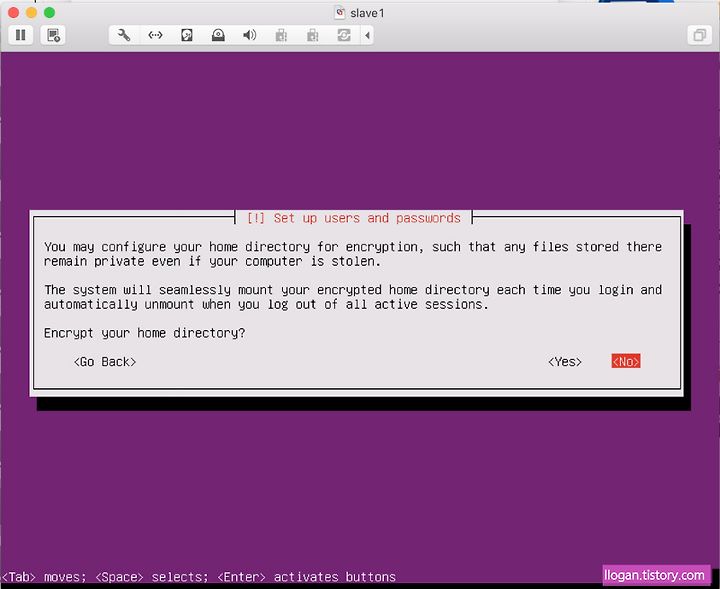
Task: Enter single window view mode icon
Action: click(699, 35)
